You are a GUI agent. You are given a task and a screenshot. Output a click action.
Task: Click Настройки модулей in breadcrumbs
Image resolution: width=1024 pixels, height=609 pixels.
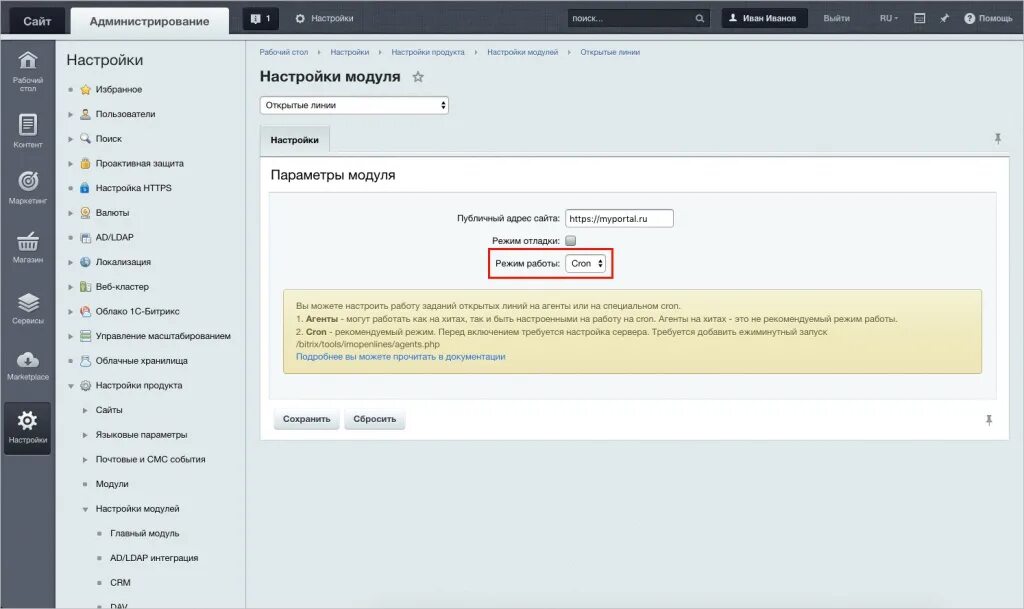tap(522, 52)
